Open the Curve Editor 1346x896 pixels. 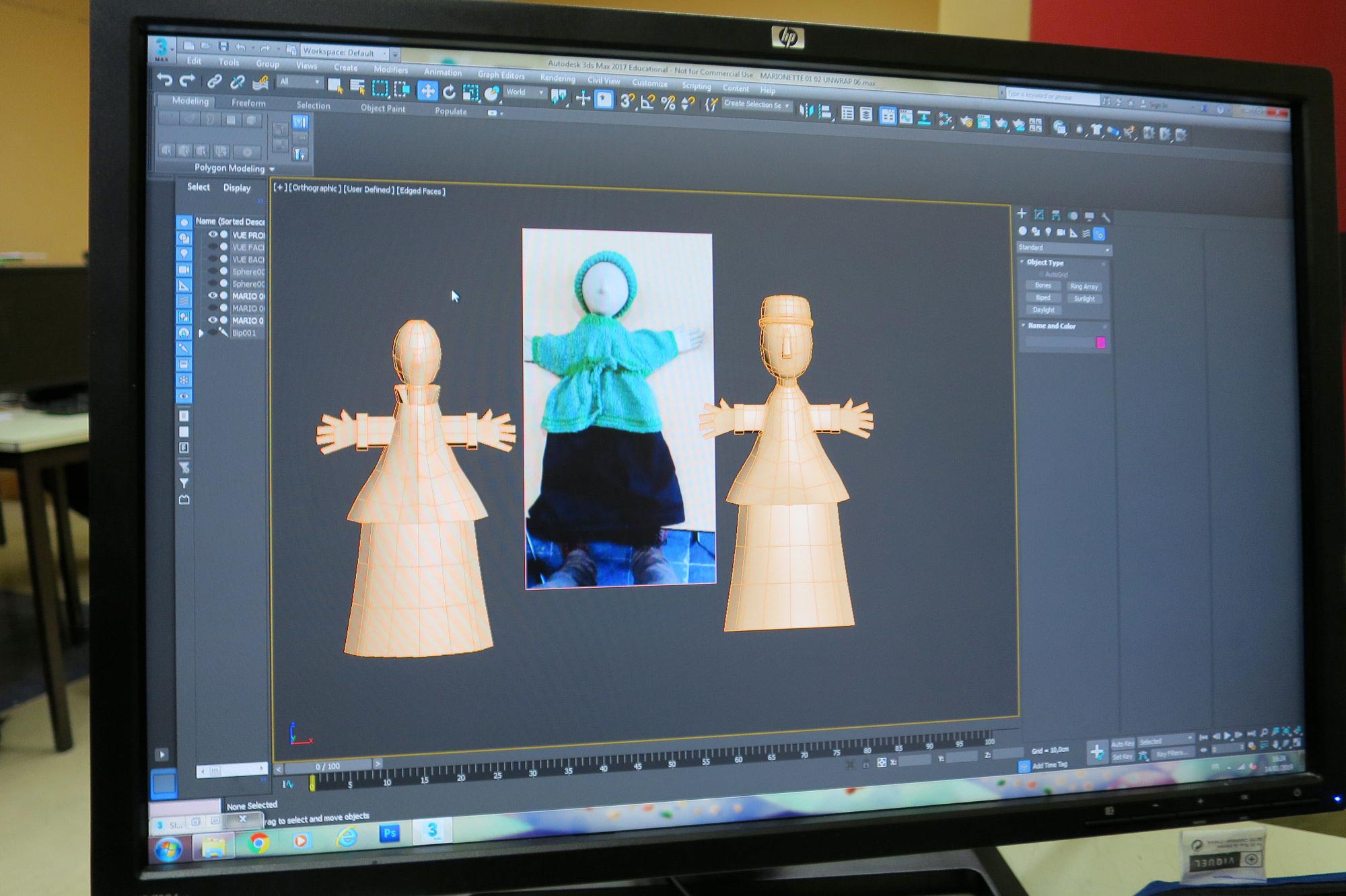pyautogui.click(x=907, y=117)
